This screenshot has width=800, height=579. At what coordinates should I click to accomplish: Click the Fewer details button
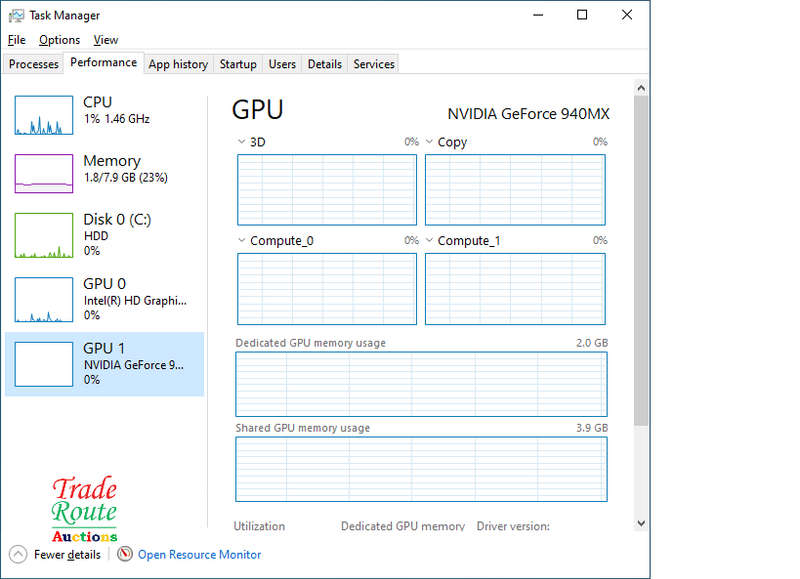pyautogui.click(x=55, y=555)
